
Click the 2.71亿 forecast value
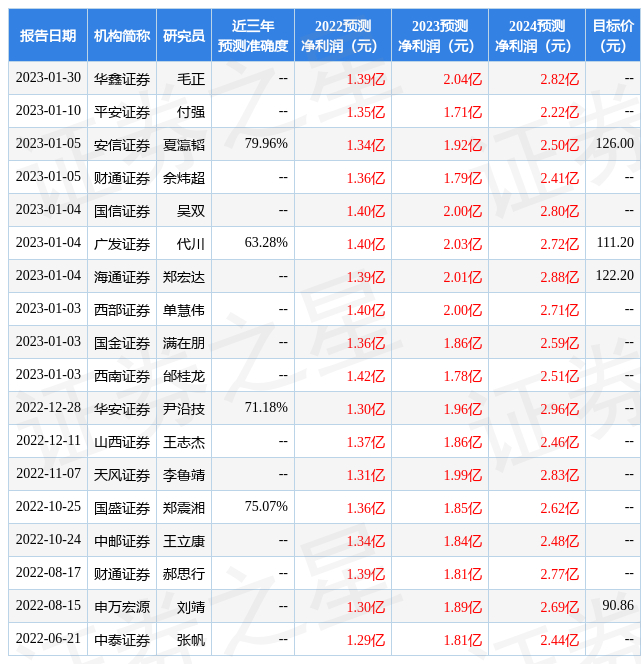coord(559,310)
